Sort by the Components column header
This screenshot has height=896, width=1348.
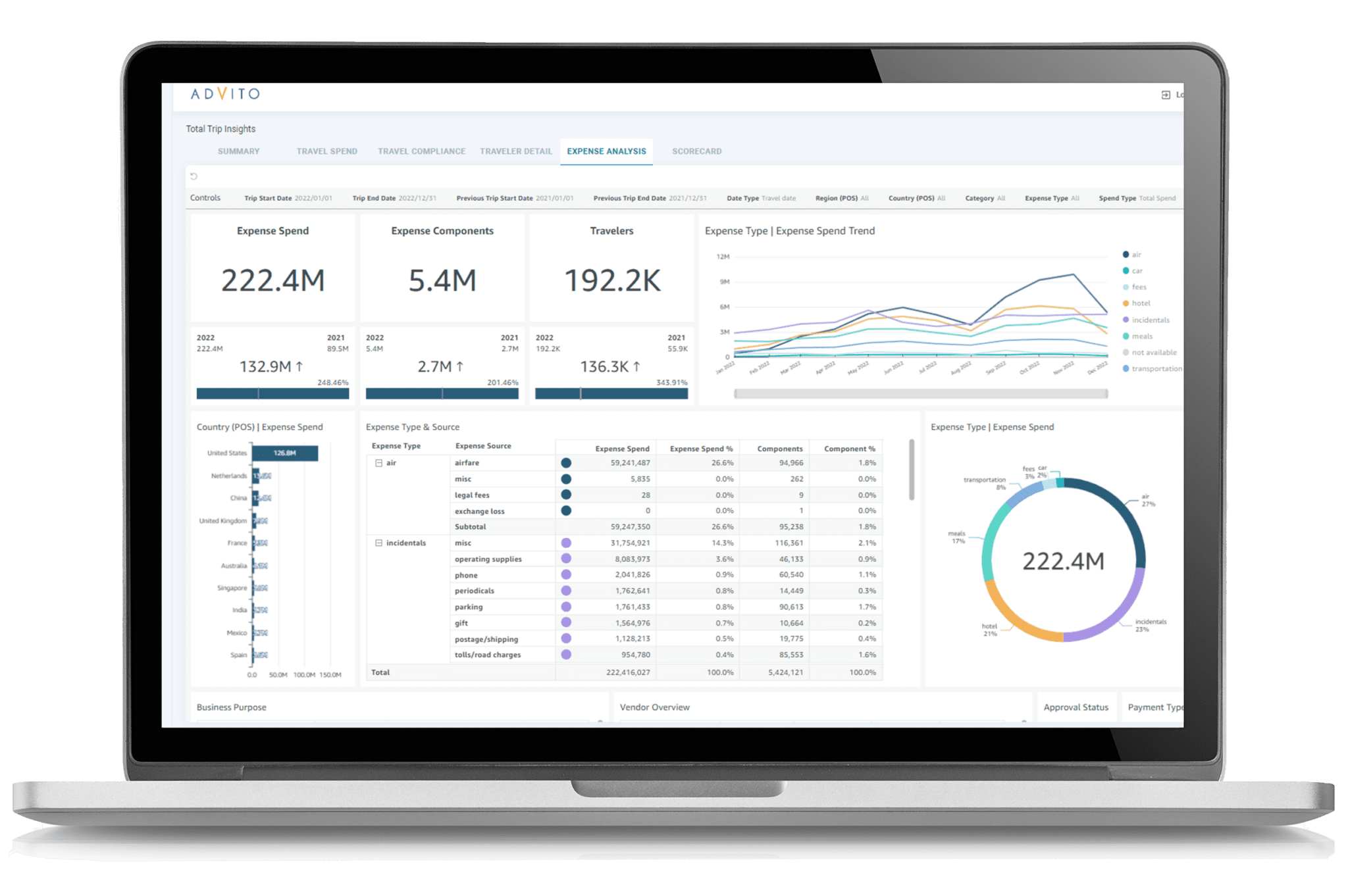[779, 449]
